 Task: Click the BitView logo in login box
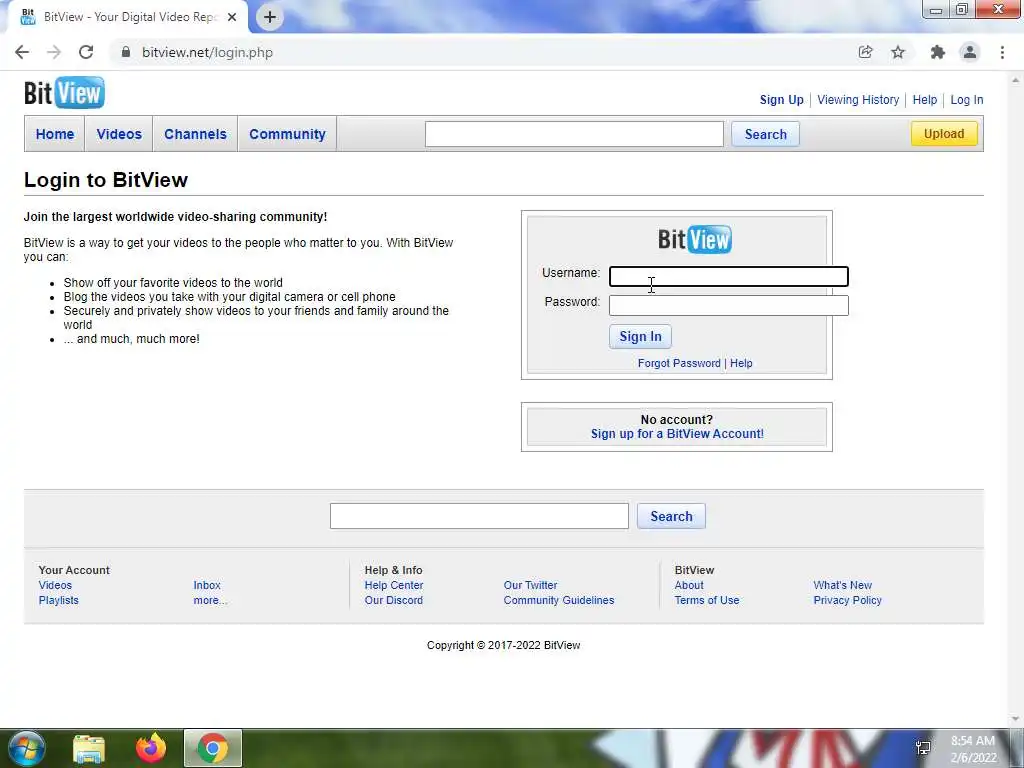point(695,239)
